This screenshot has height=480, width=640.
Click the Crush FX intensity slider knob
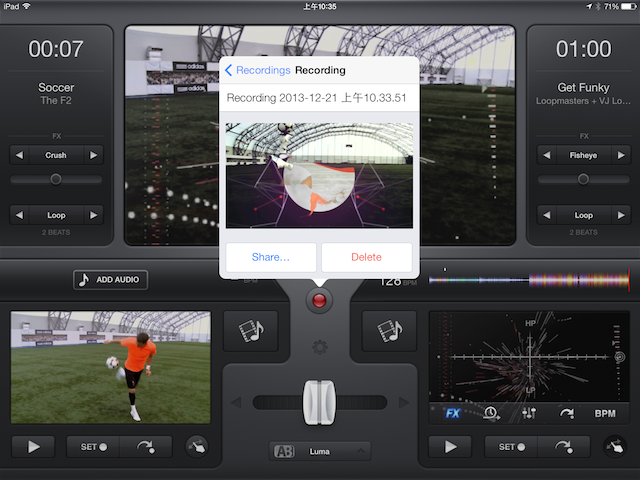coord(55,179)
